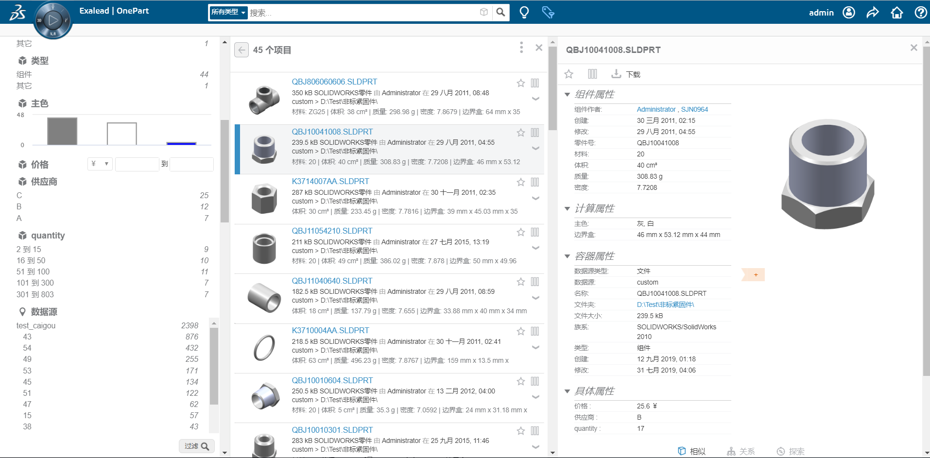Click the 3D shape search cube icon
The image size is (930, 458).
point(484,13)
